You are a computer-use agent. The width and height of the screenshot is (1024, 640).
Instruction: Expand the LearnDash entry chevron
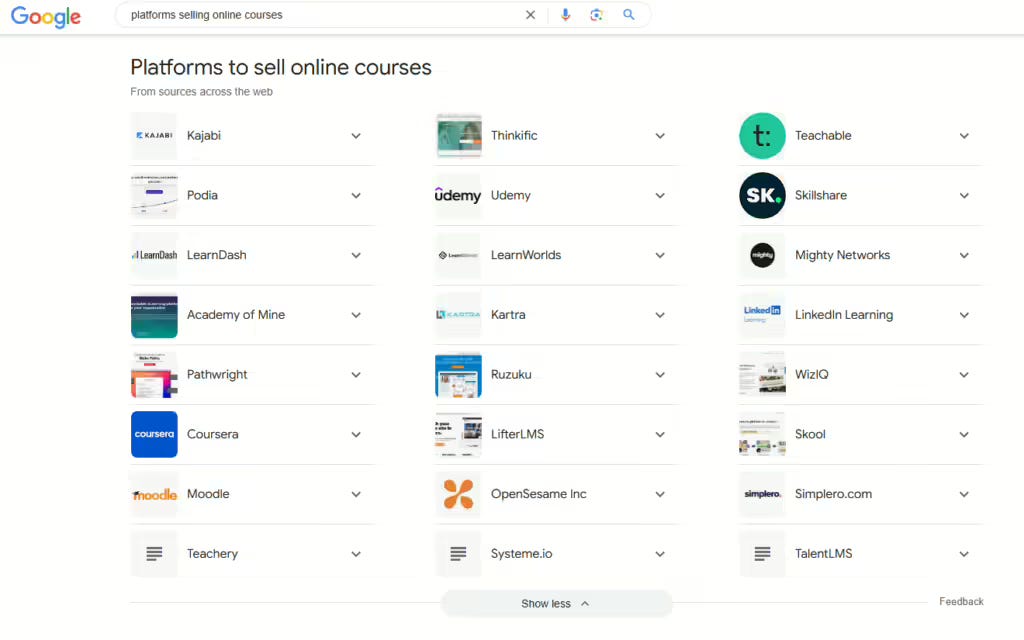tap(356, 255)
